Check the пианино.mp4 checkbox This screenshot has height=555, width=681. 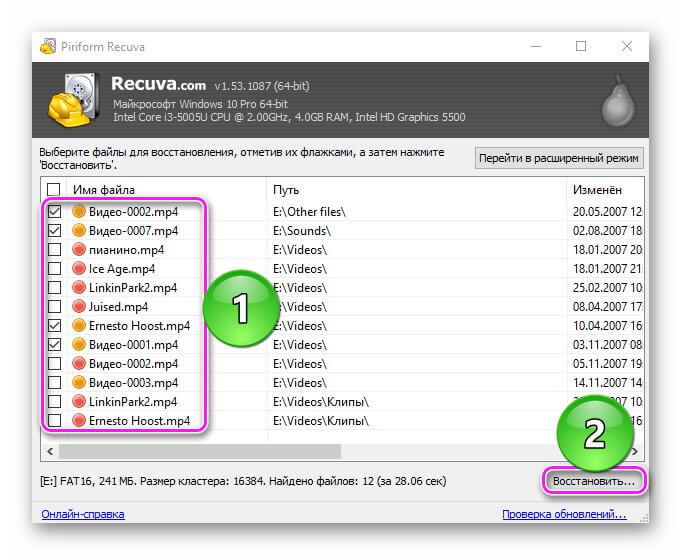pos(54,249)
